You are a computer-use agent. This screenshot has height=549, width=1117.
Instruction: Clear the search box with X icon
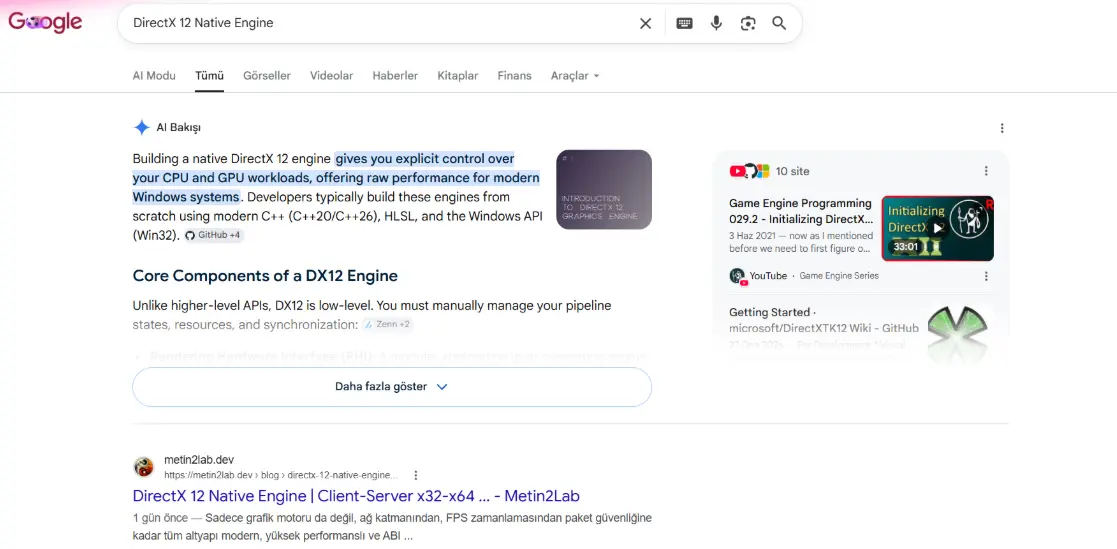(x=645, y=23)
